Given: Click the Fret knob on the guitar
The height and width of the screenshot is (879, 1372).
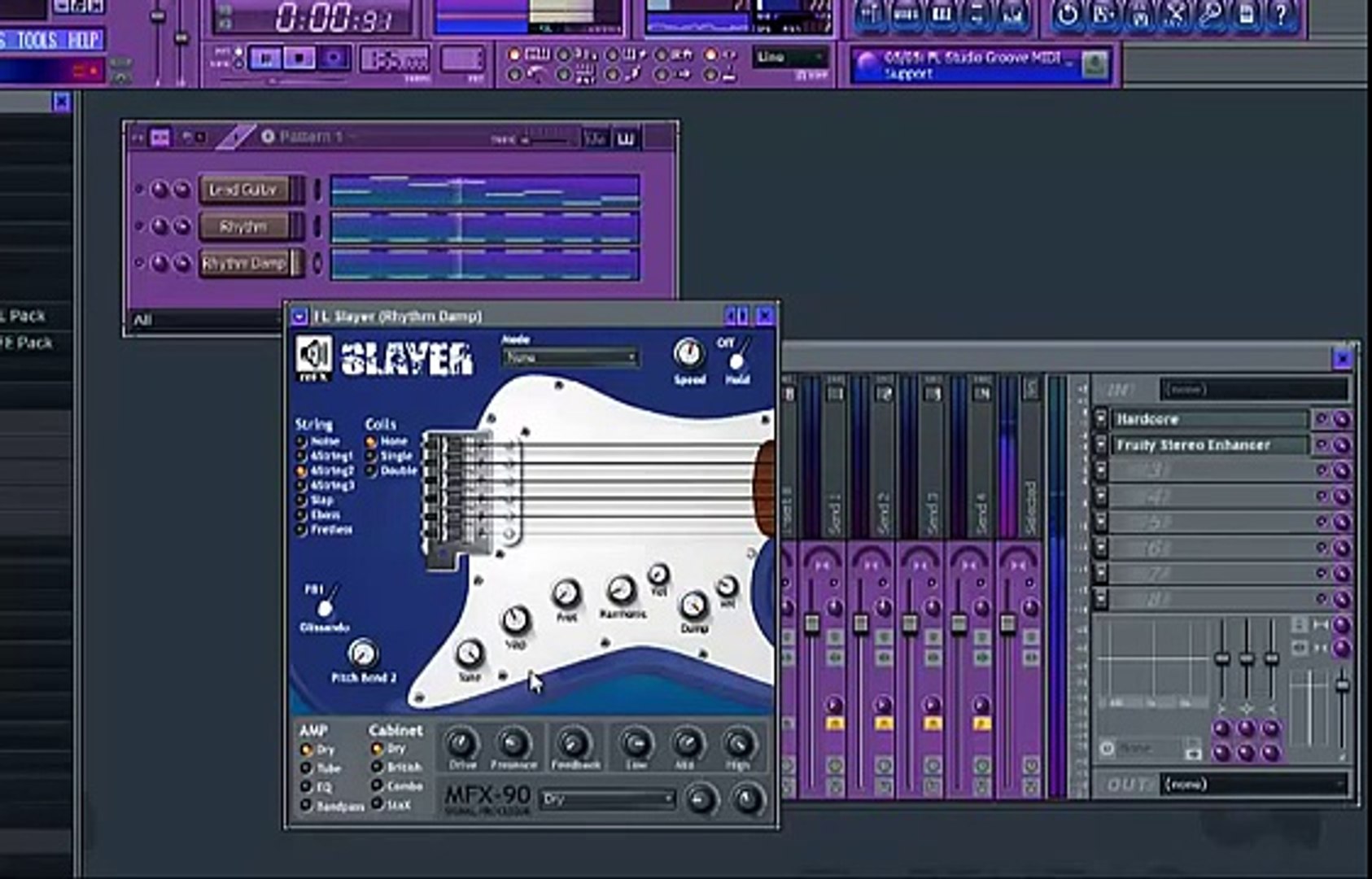Looking at the screenshot, I should (566, 594).
